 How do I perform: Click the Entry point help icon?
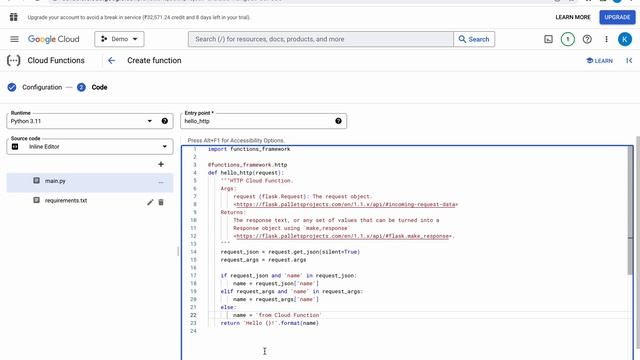tap(338, 121)
